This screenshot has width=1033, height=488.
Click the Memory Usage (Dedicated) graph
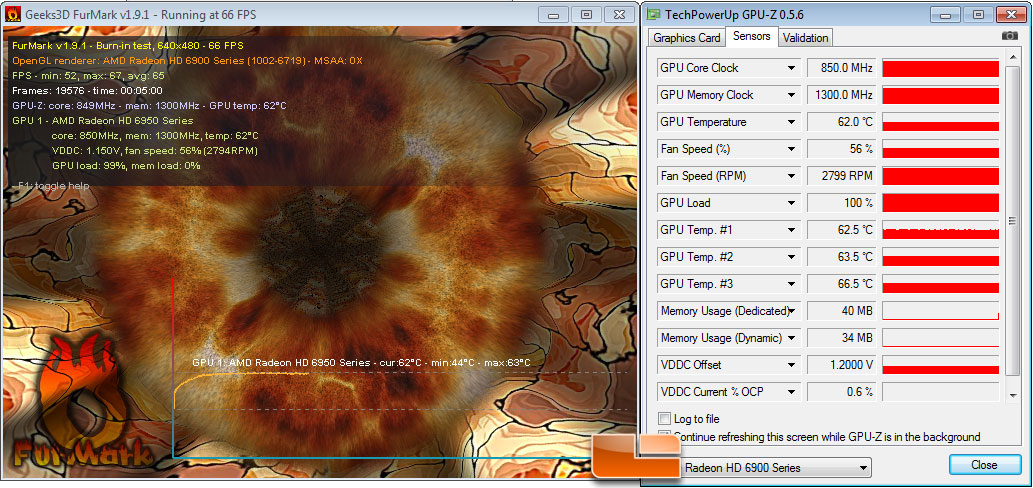tap(941, 312)
